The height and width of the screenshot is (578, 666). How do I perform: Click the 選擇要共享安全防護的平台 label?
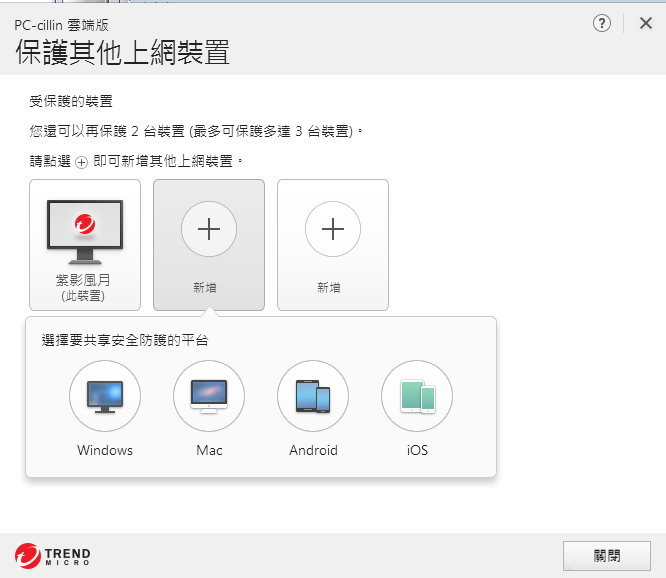pyautogui.click(x=125, y=340)
